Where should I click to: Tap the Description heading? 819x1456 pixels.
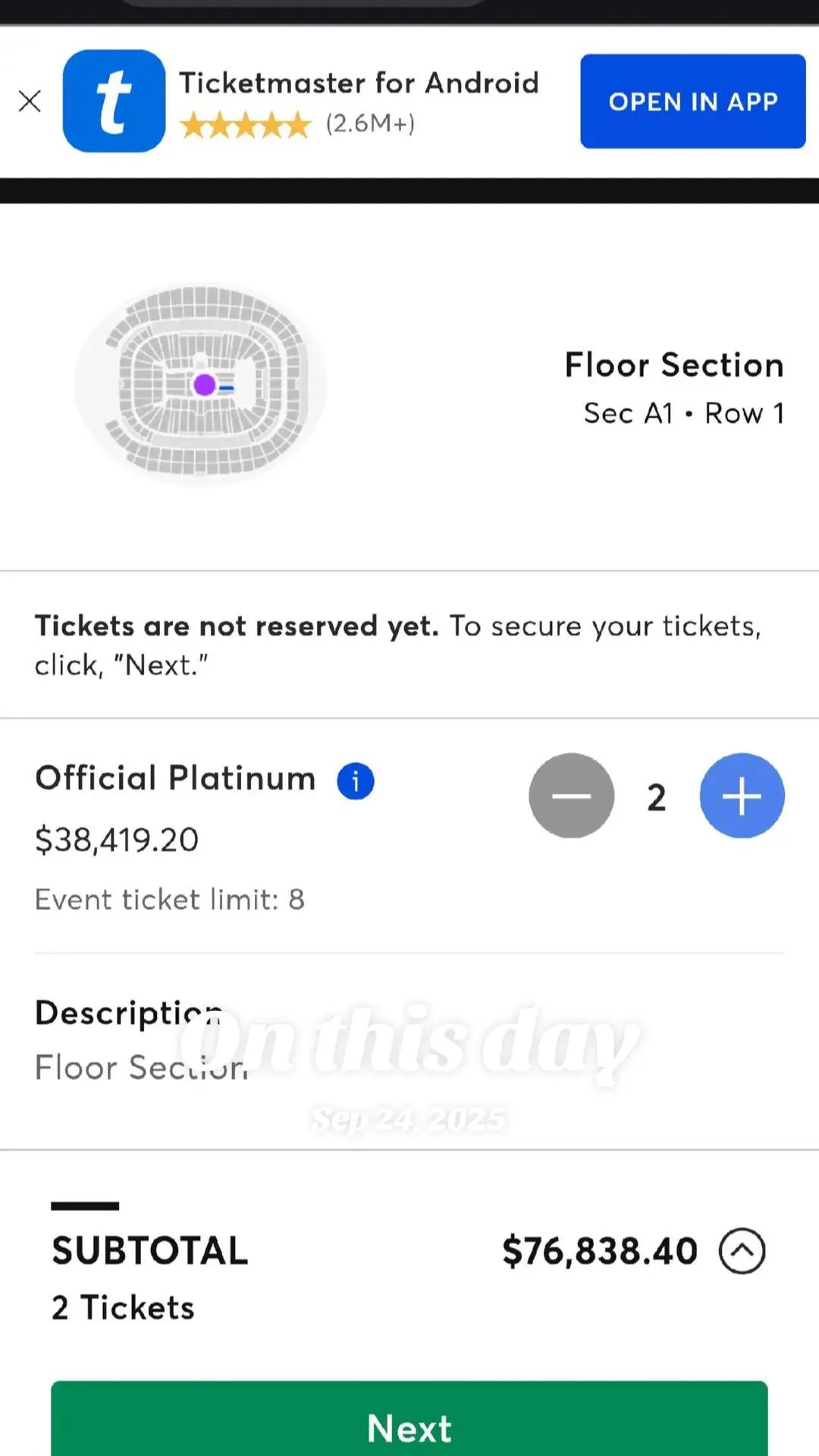click(x=129, y=1014)
